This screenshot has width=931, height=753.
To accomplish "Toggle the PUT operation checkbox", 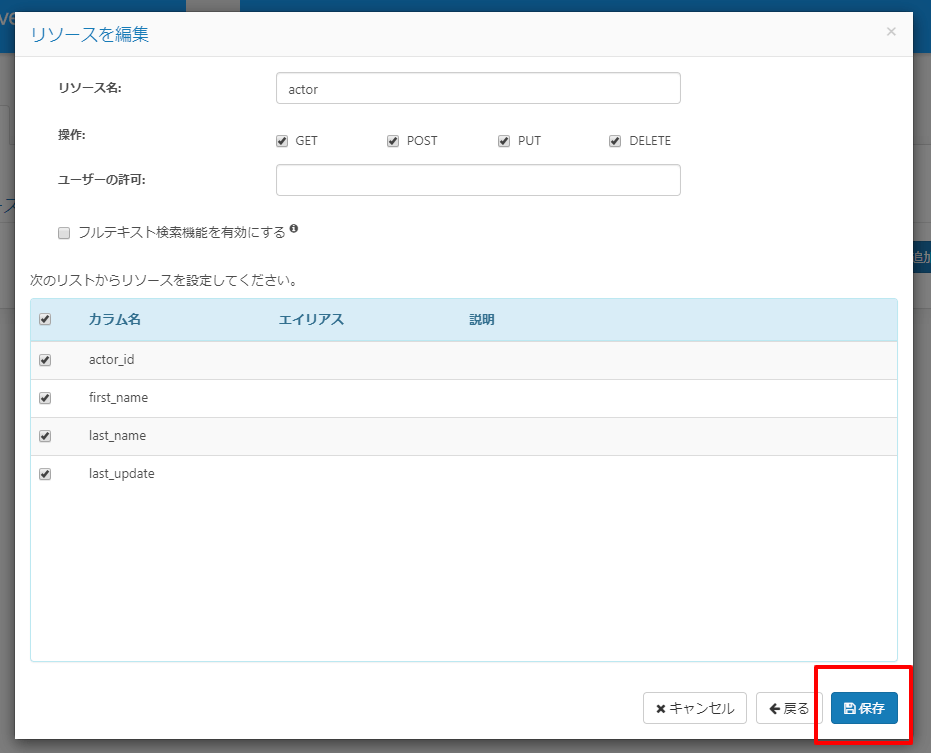I will click(504, 141).
